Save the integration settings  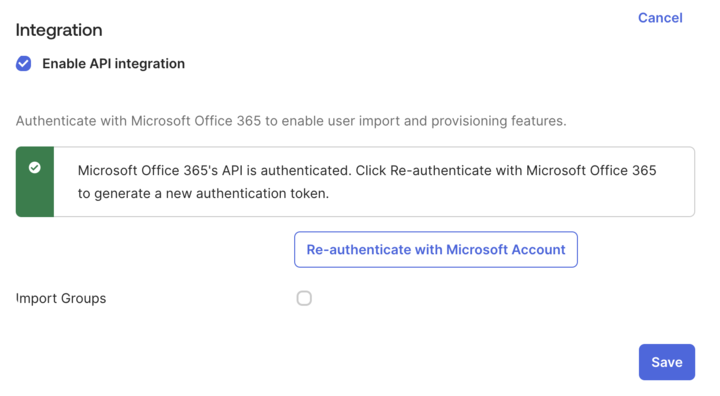click(x=667, y=362)
